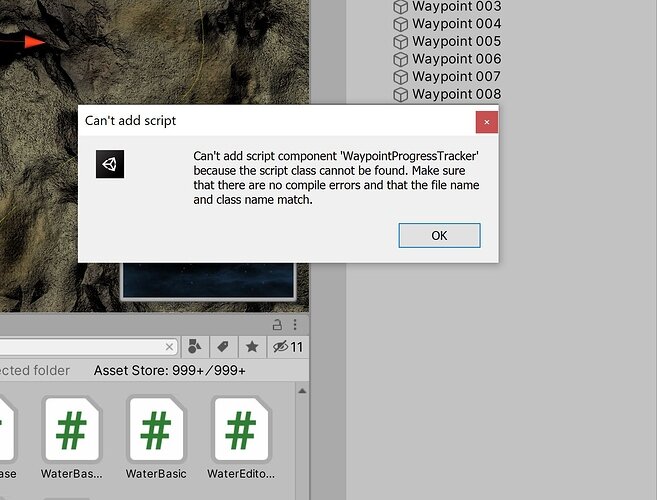Open the Project panel three-dot menu

click(295, 325)
